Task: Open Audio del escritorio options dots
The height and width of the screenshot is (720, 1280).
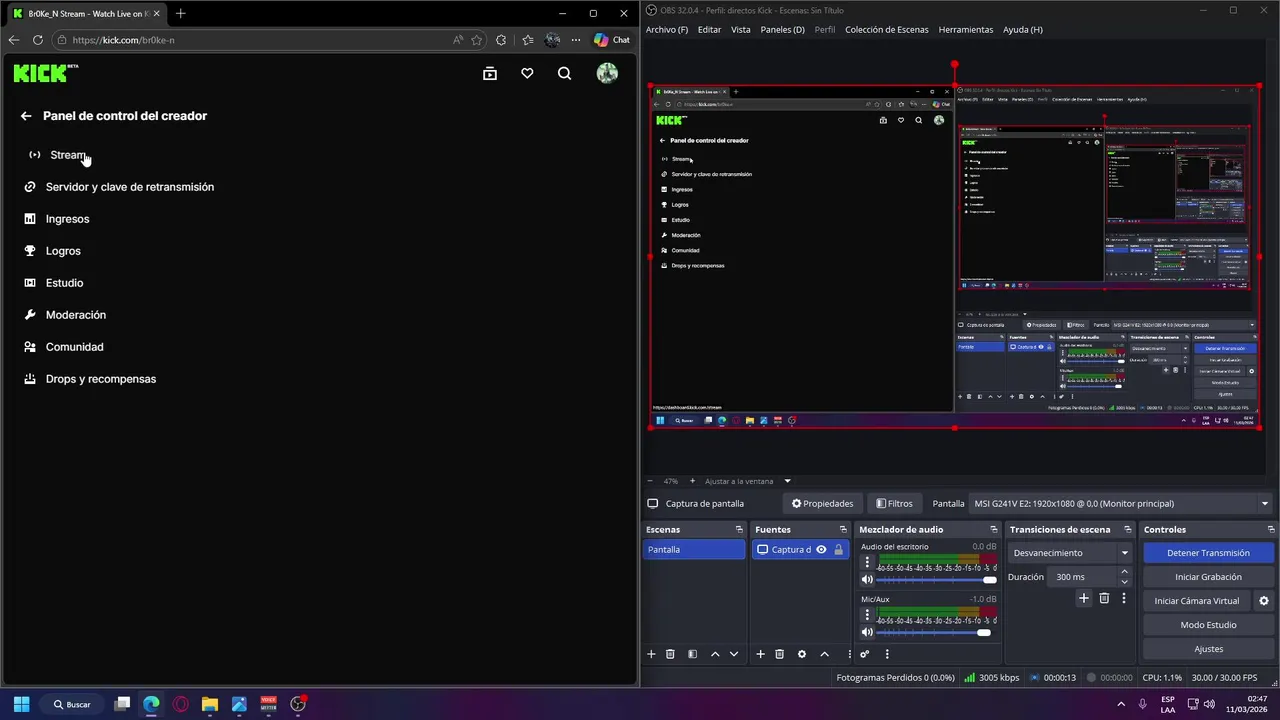Action: point(867,562)
